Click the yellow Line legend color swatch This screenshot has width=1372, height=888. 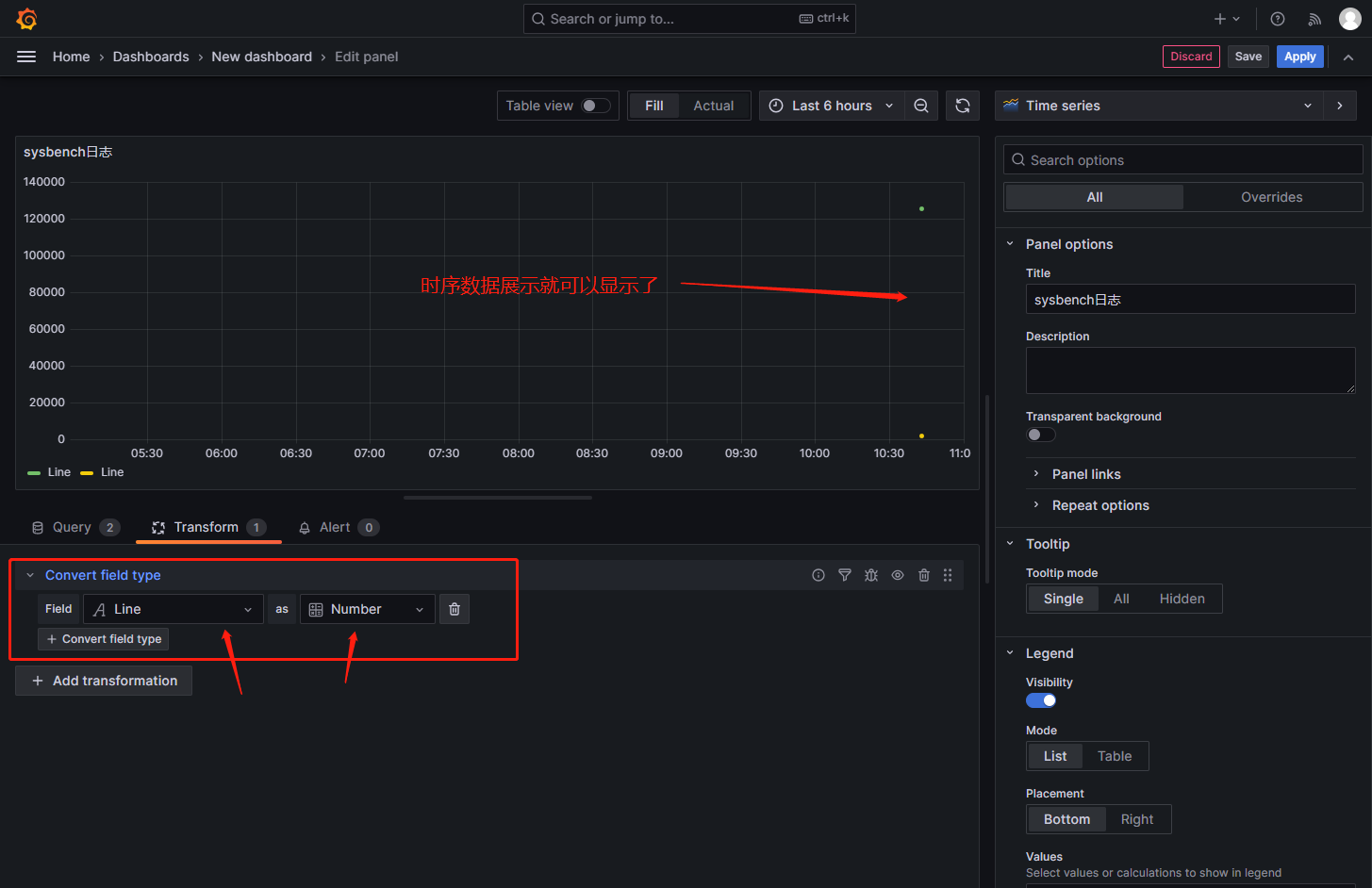pos(87,472)
